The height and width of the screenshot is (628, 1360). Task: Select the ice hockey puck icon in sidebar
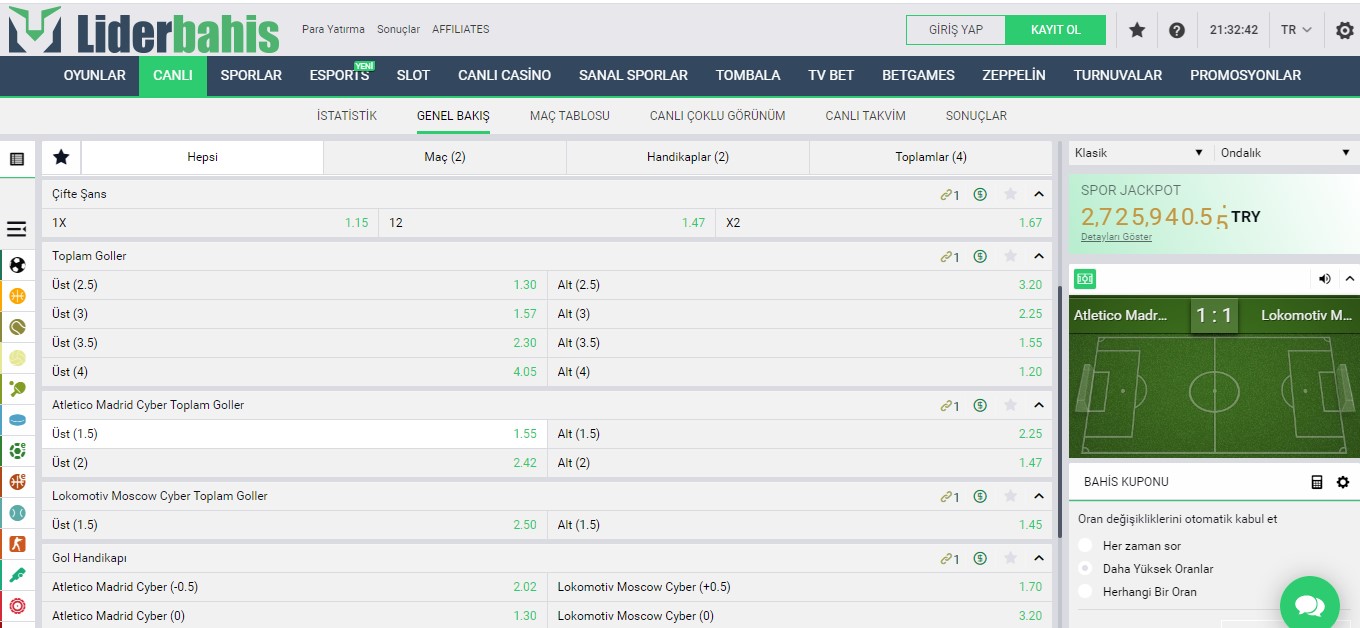17,420
